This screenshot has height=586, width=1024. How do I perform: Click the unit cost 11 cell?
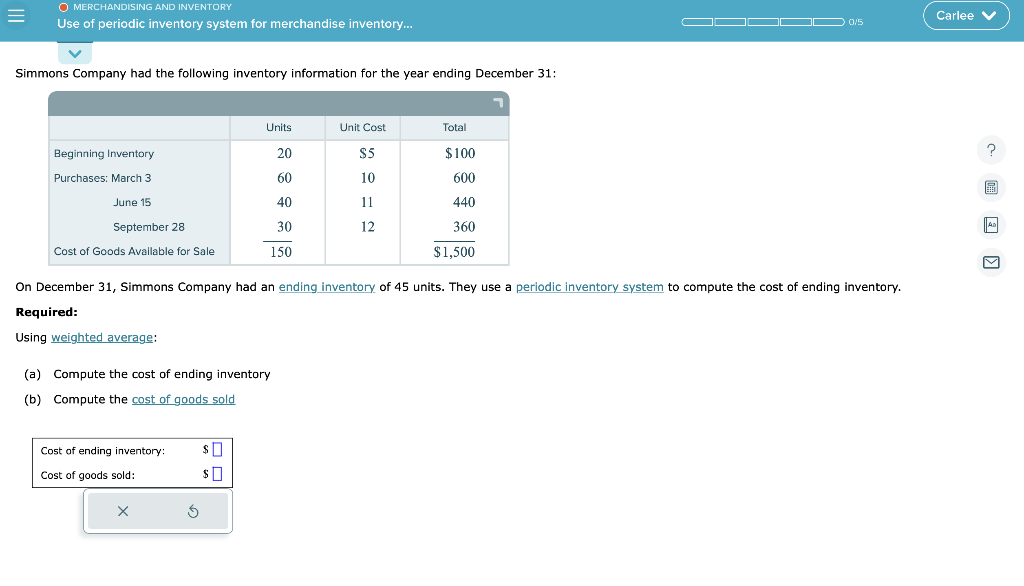(367, 203)
